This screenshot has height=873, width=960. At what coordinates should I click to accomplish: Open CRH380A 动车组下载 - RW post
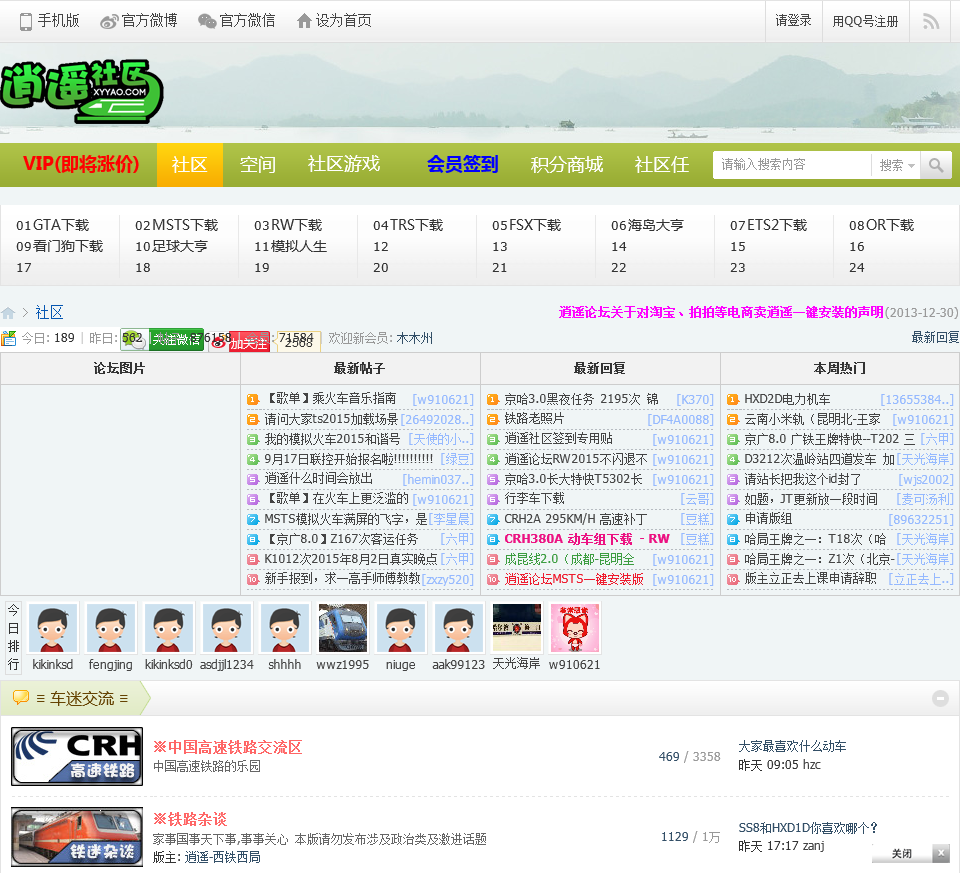(587, 539)
